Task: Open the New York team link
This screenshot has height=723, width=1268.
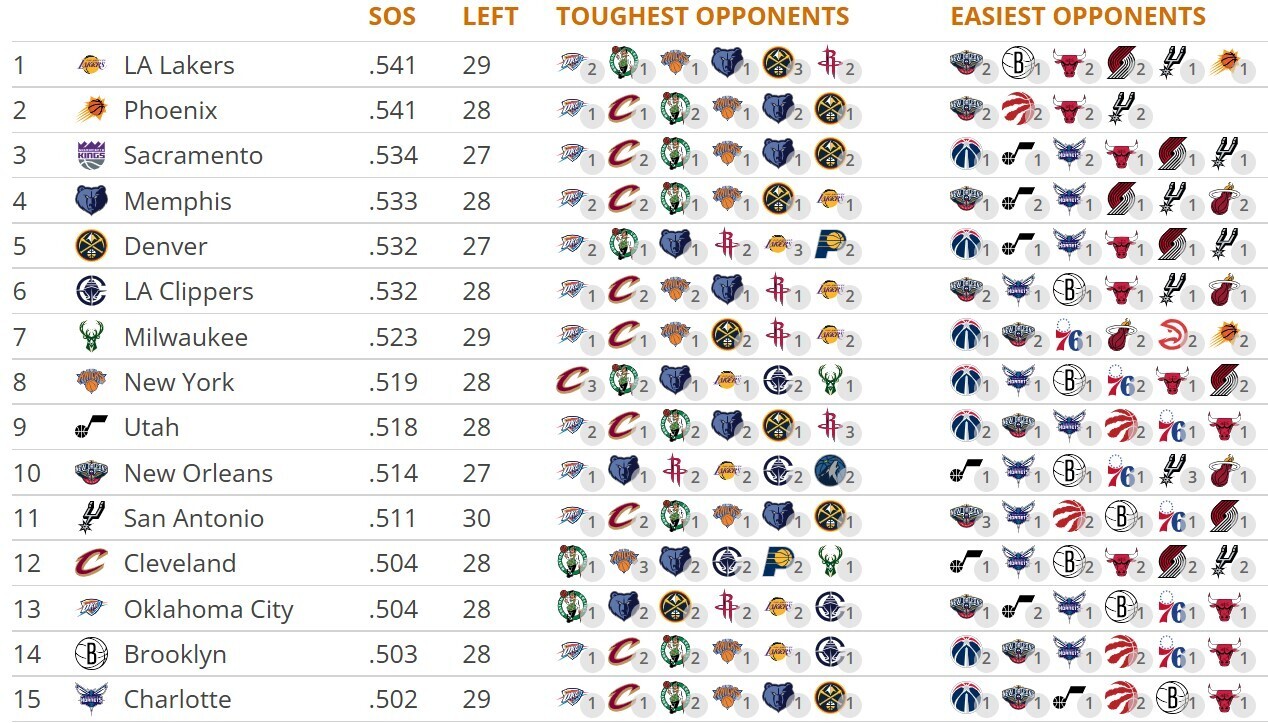Action: click(179, 382)
